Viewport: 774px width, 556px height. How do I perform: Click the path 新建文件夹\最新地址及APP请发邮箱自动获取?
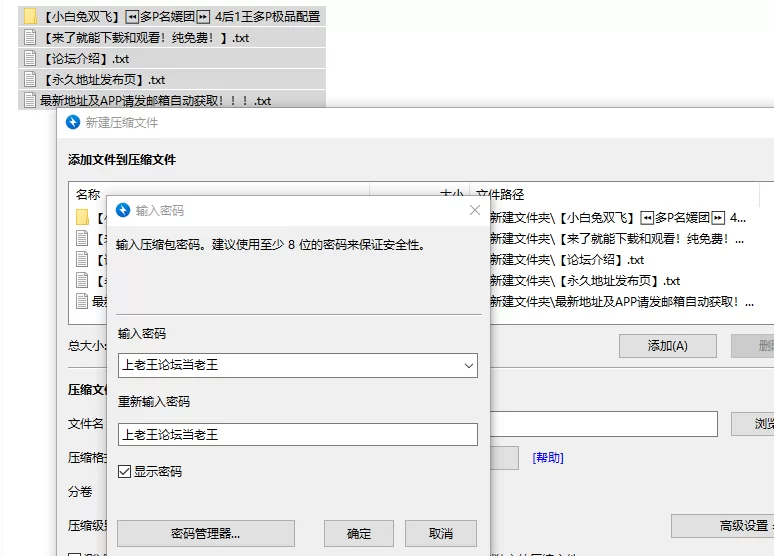click(621, 302)
